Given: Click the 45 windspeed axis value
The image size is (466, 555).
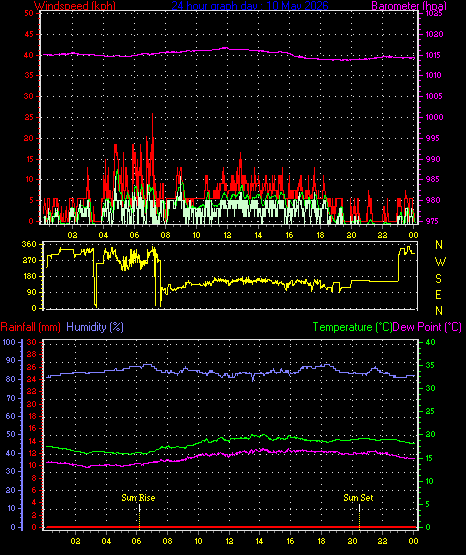Looking at the screenshot, I should point(29,34).
